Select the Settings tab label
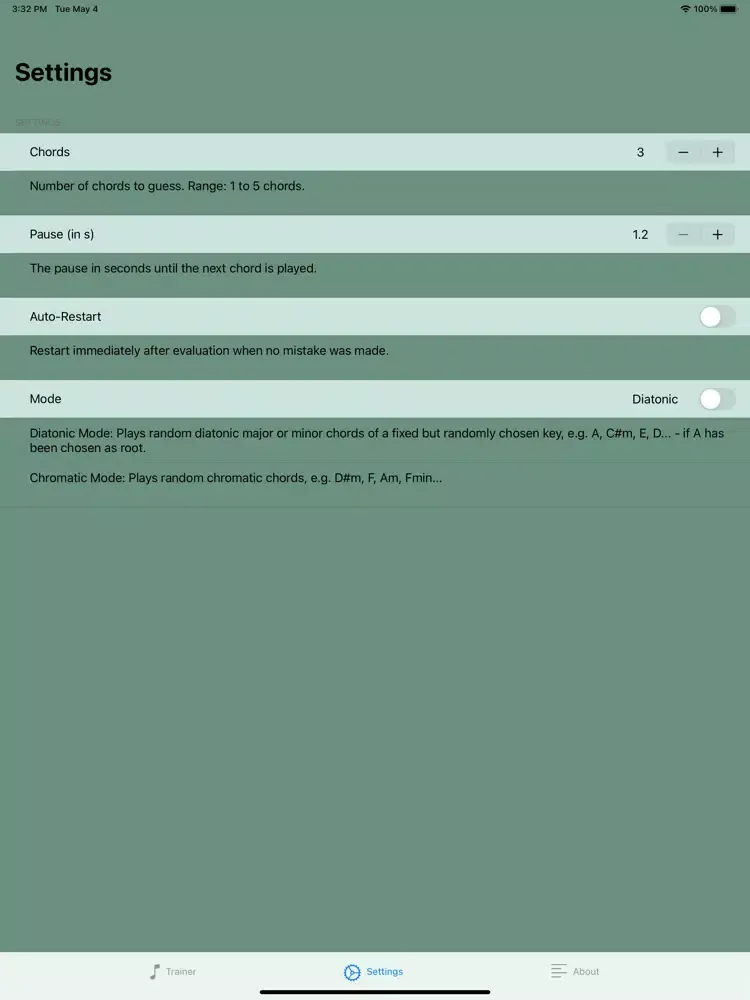 pos(385,972)
